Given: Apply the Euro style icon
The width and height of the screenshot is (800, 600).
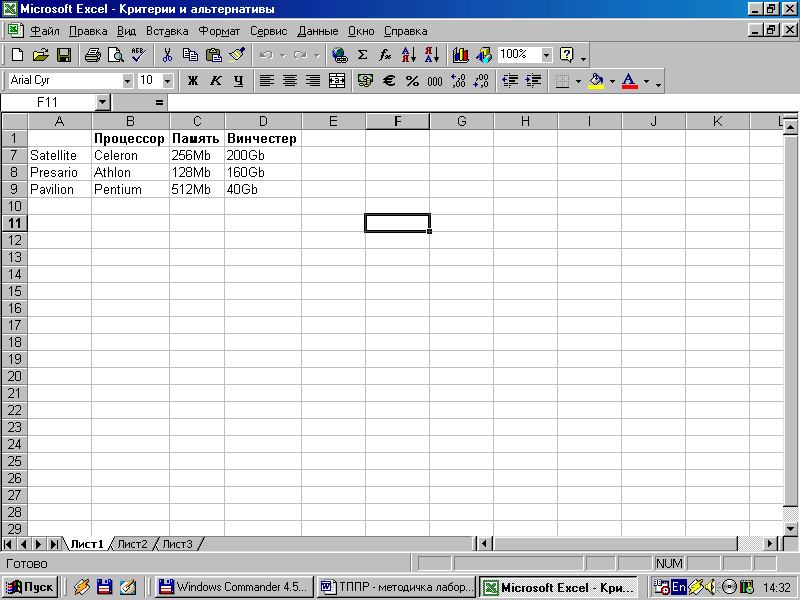Looking at the screenshot, I should (389, 81).
